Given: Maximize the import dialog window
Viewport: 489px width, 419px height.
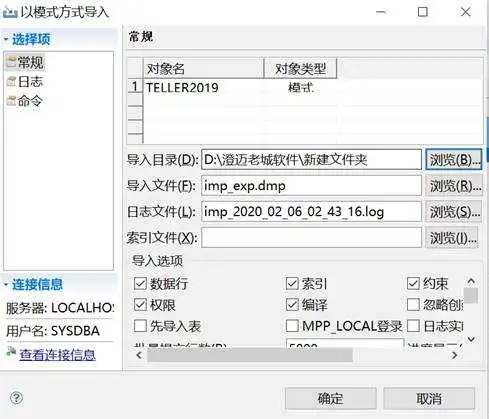Looking at the screenshot, I should 423,12.
